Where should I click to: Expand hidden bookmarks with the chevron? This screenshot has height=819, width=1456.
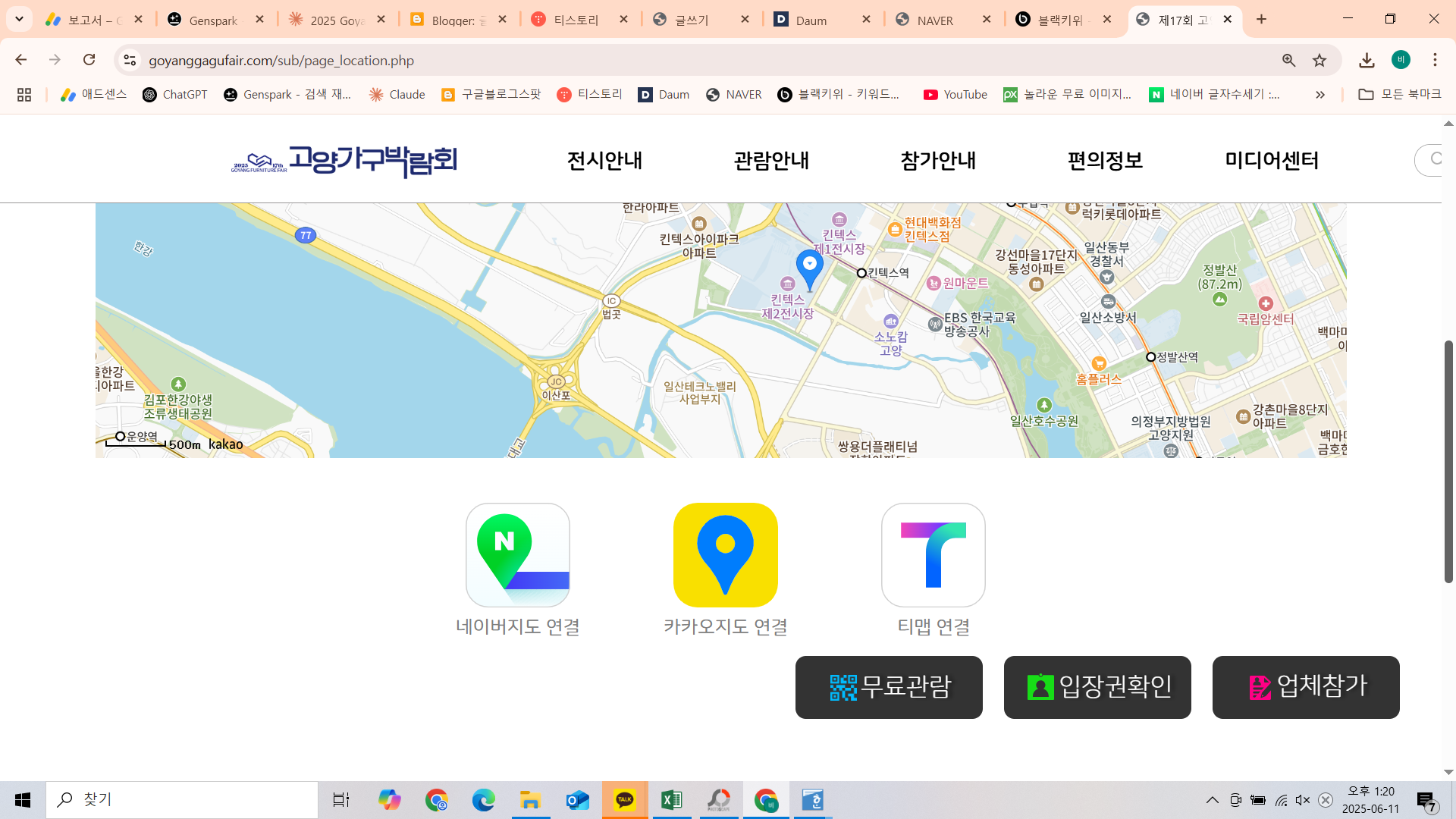[1321, 94]
